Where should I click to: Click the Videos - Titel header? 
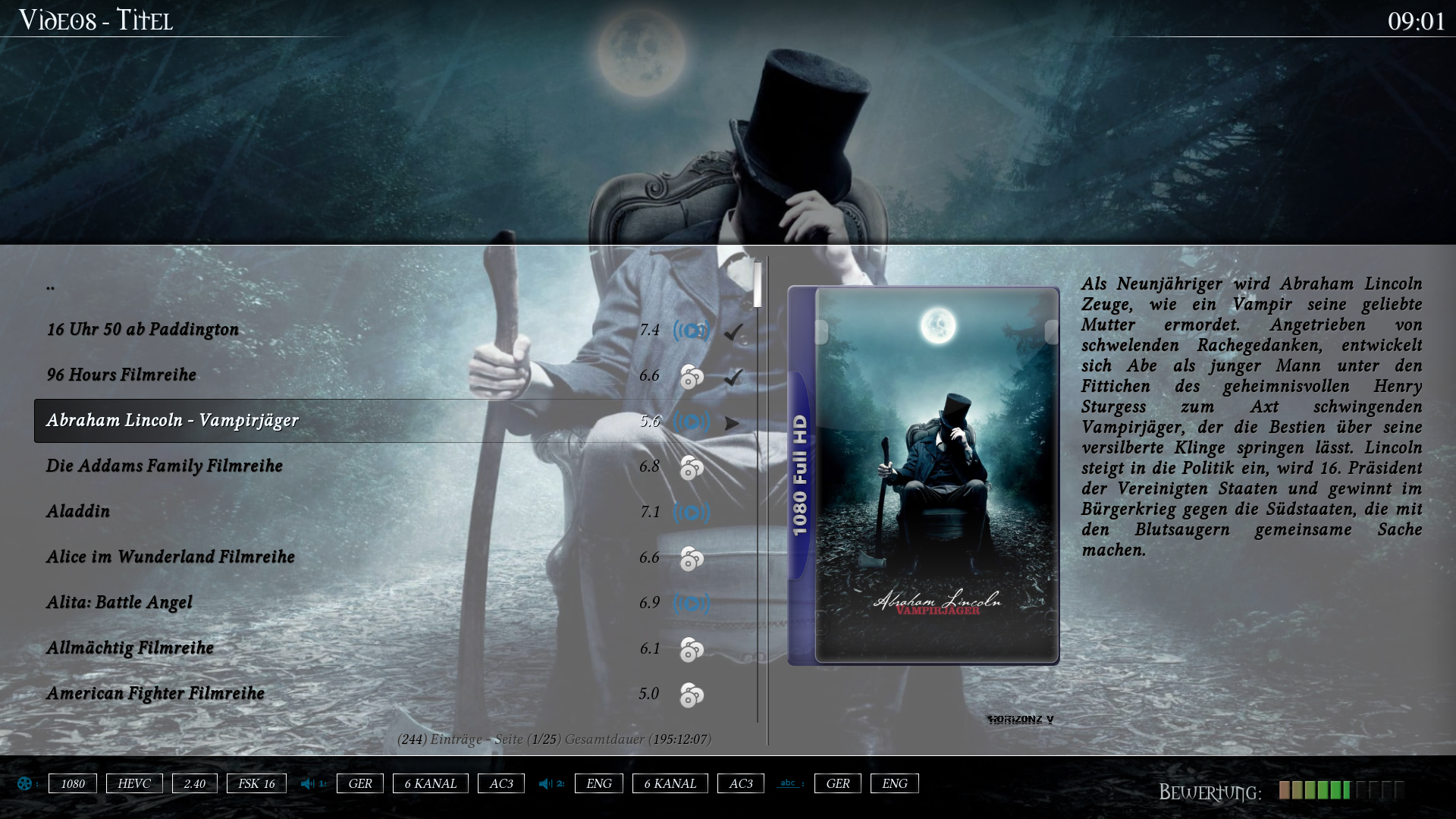coord(96,20)
